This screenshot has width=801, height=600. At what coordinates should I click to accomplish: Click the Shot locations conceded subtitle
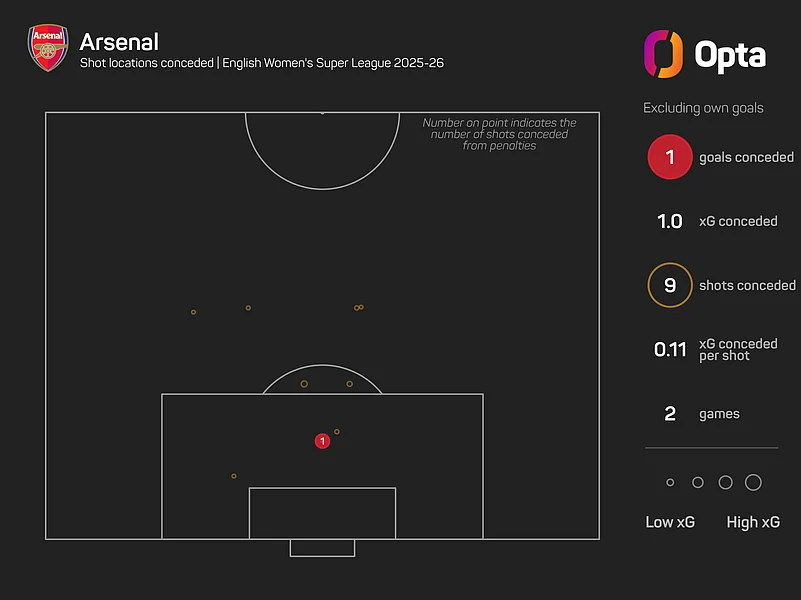point(147,63)
